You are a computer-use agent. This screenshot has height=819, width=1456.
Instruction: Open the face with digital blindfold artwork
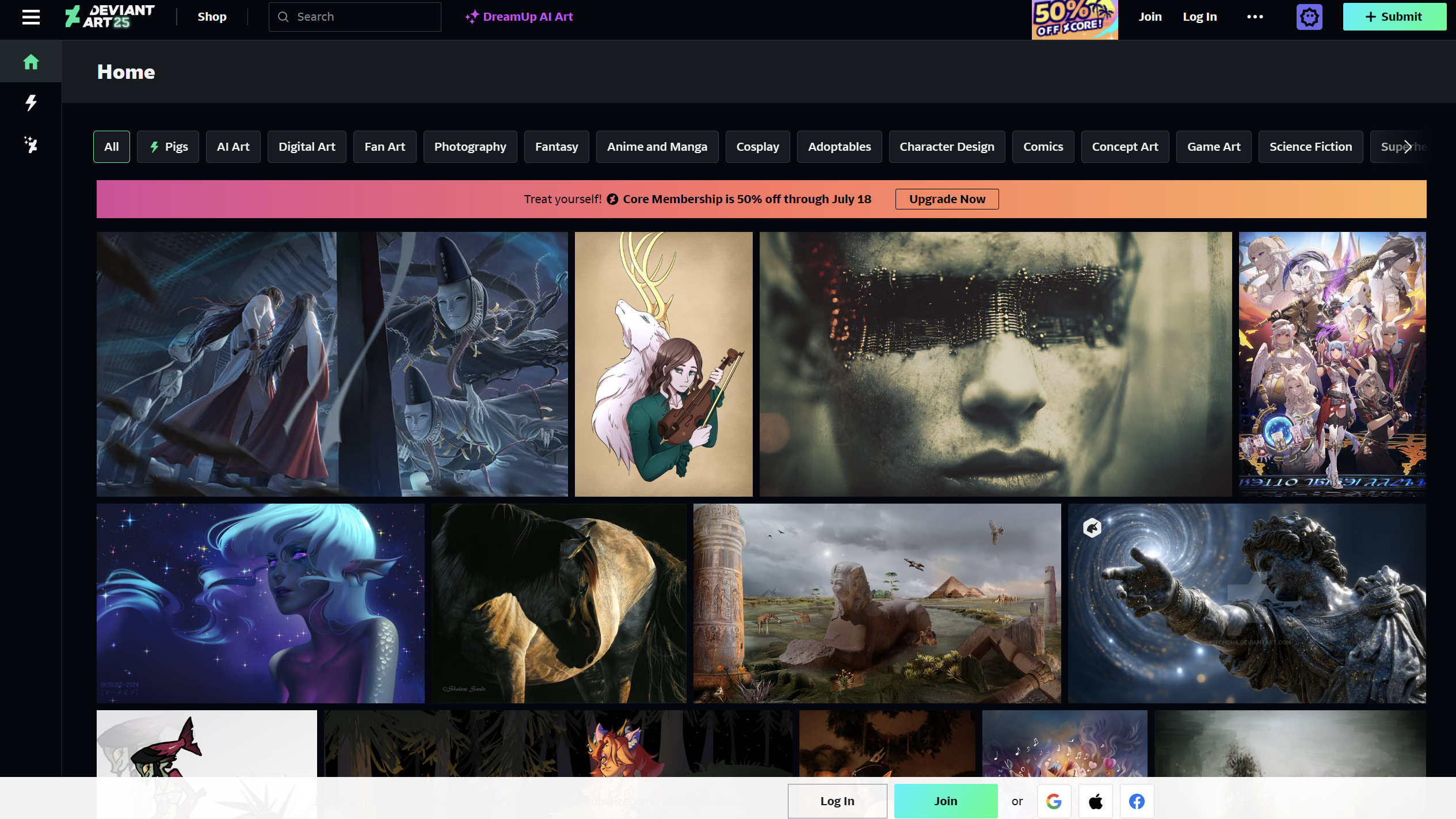click(996, 364)
